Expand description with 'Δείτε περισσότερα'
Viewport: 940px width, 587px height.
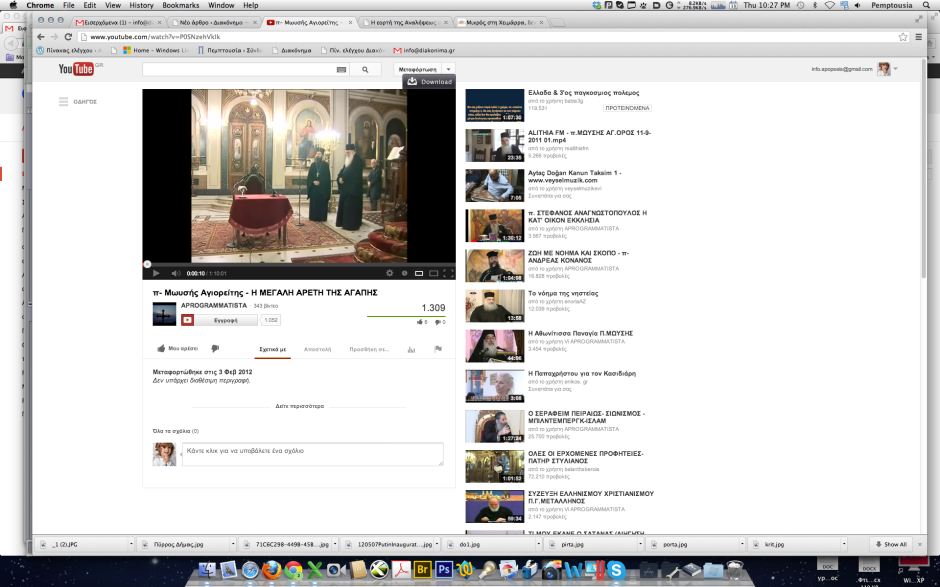[x=299, y=406]
